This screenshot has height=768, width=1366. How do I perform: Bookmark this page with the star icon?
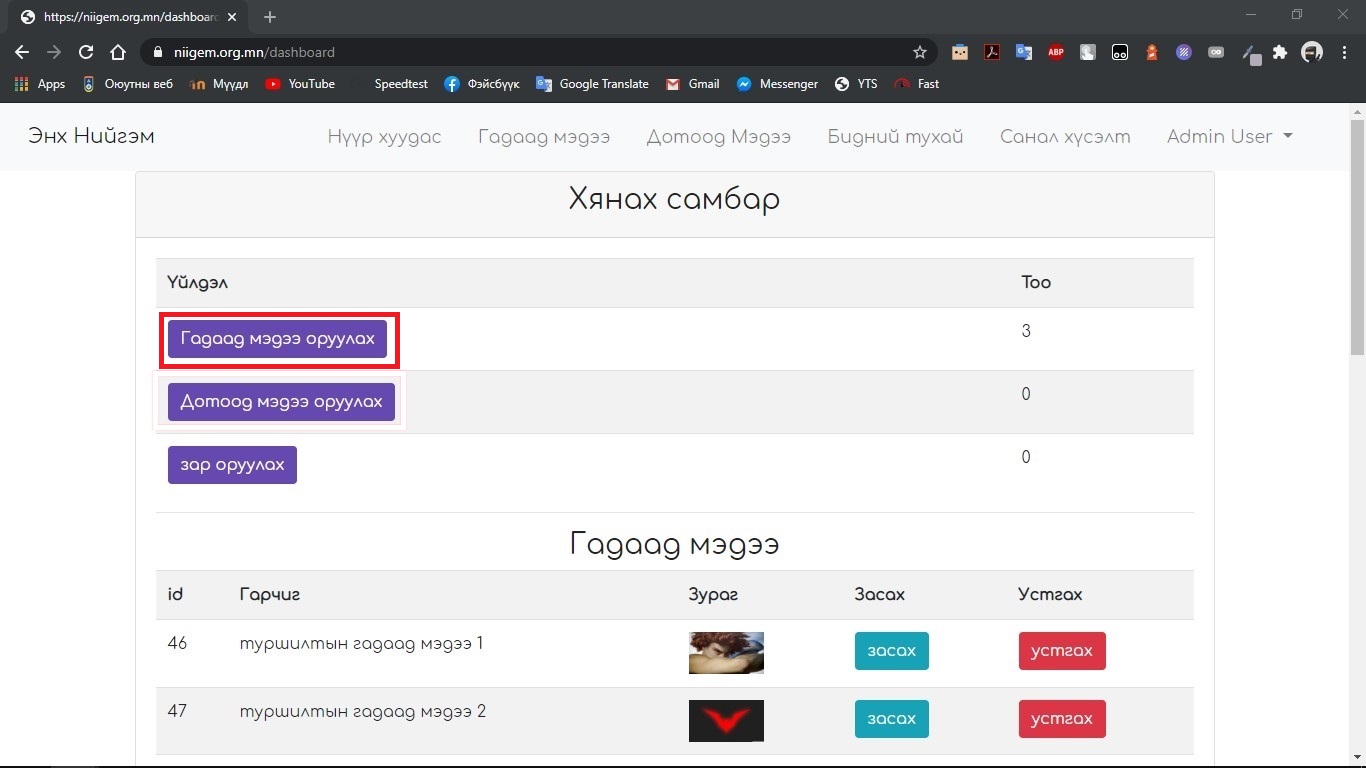tap(920, 52)
